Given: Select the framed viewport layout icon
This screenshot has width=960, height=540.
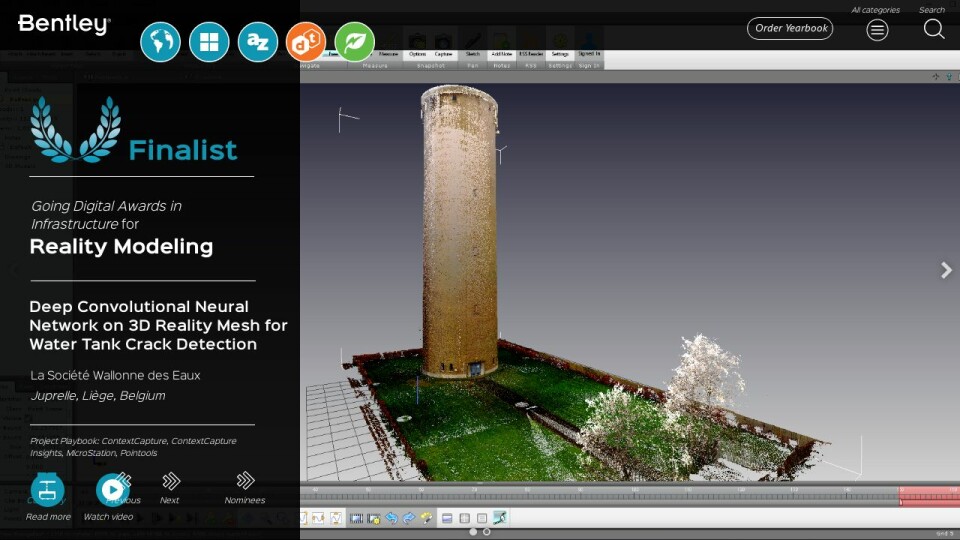Looking at the screenshot, I should tap(482, 518).
